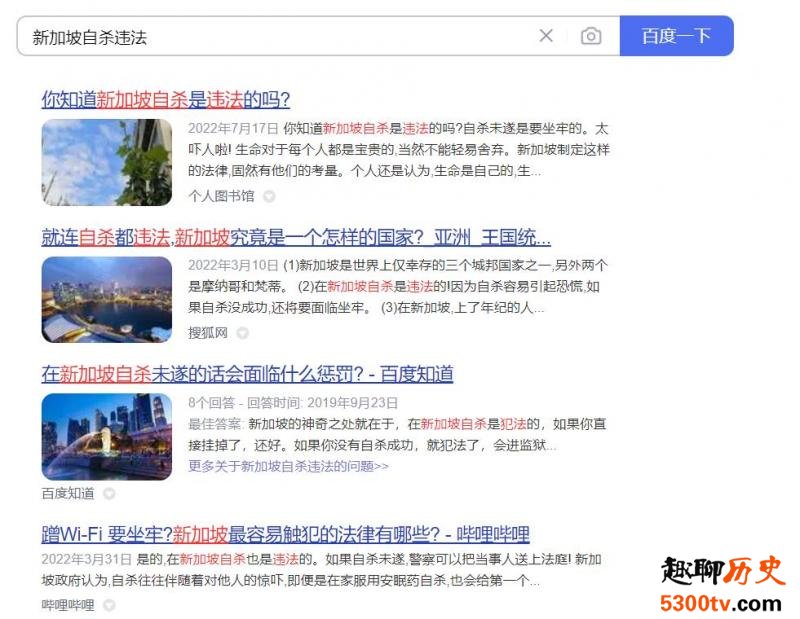Click the snippet line 坡政府认为,自杀往往伴随着对他人的惊吓
The height and width of the screenshot is (619, 800).
coord(291,581)
